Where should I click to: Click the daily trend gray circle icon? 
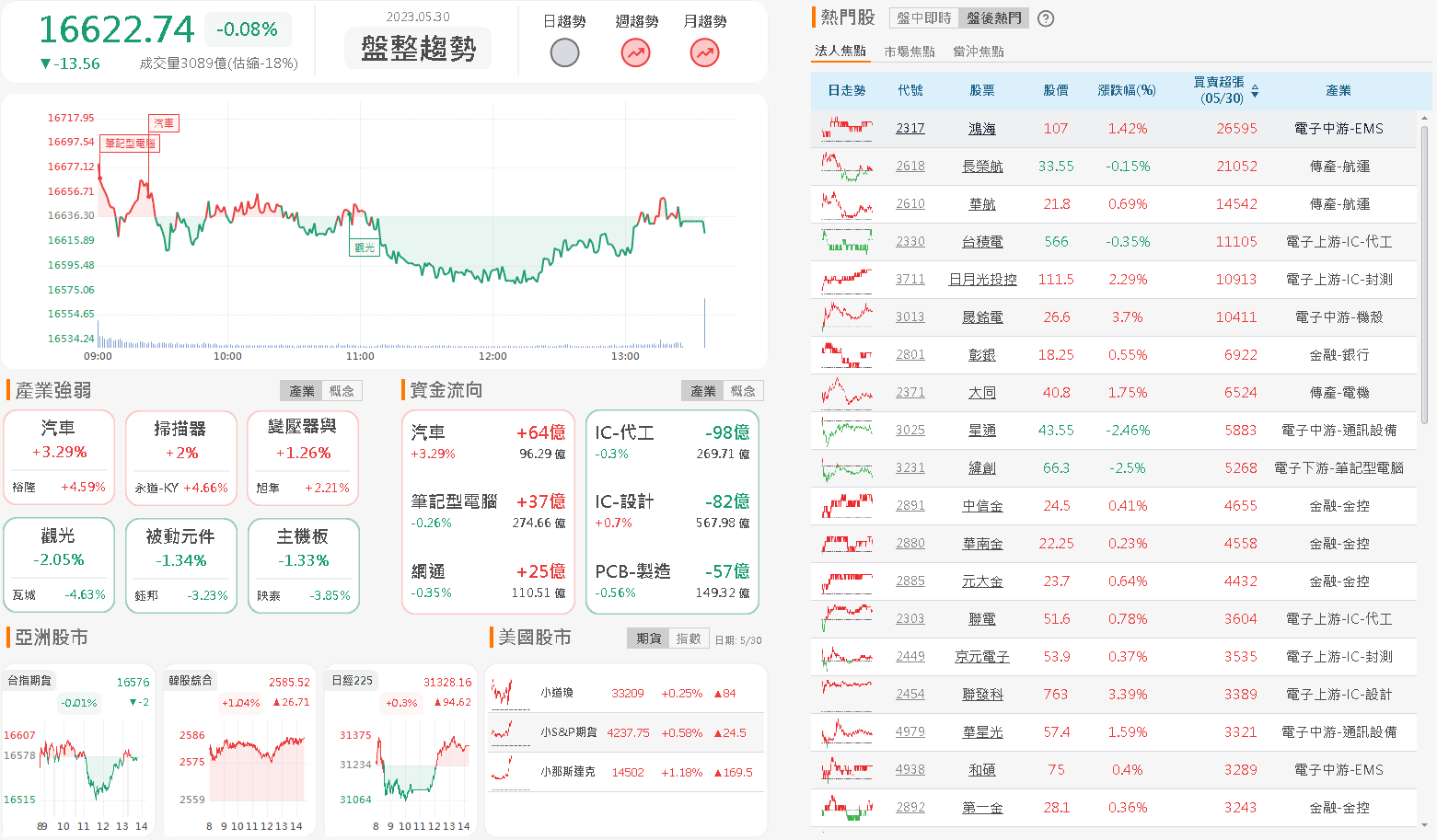pos(564,52)
